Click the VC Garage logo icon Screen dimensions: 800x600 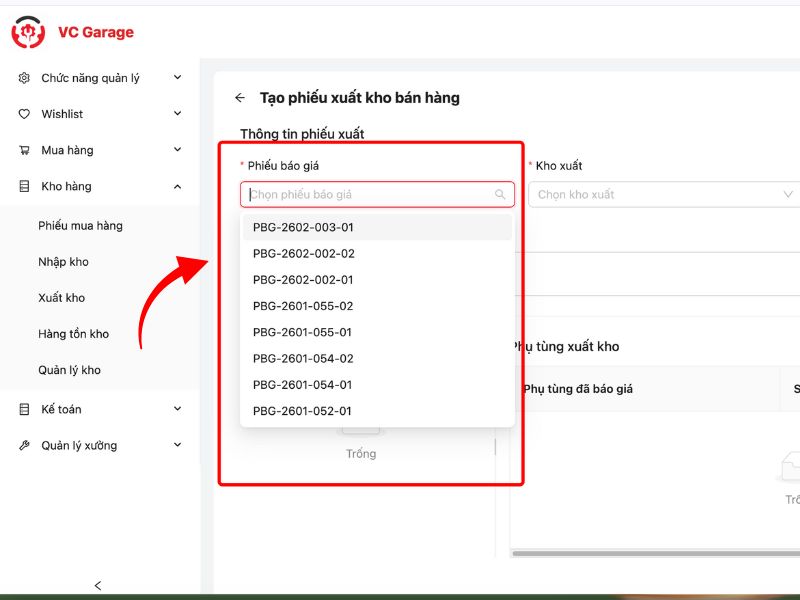pyautogui.click(x=28, y=32)
